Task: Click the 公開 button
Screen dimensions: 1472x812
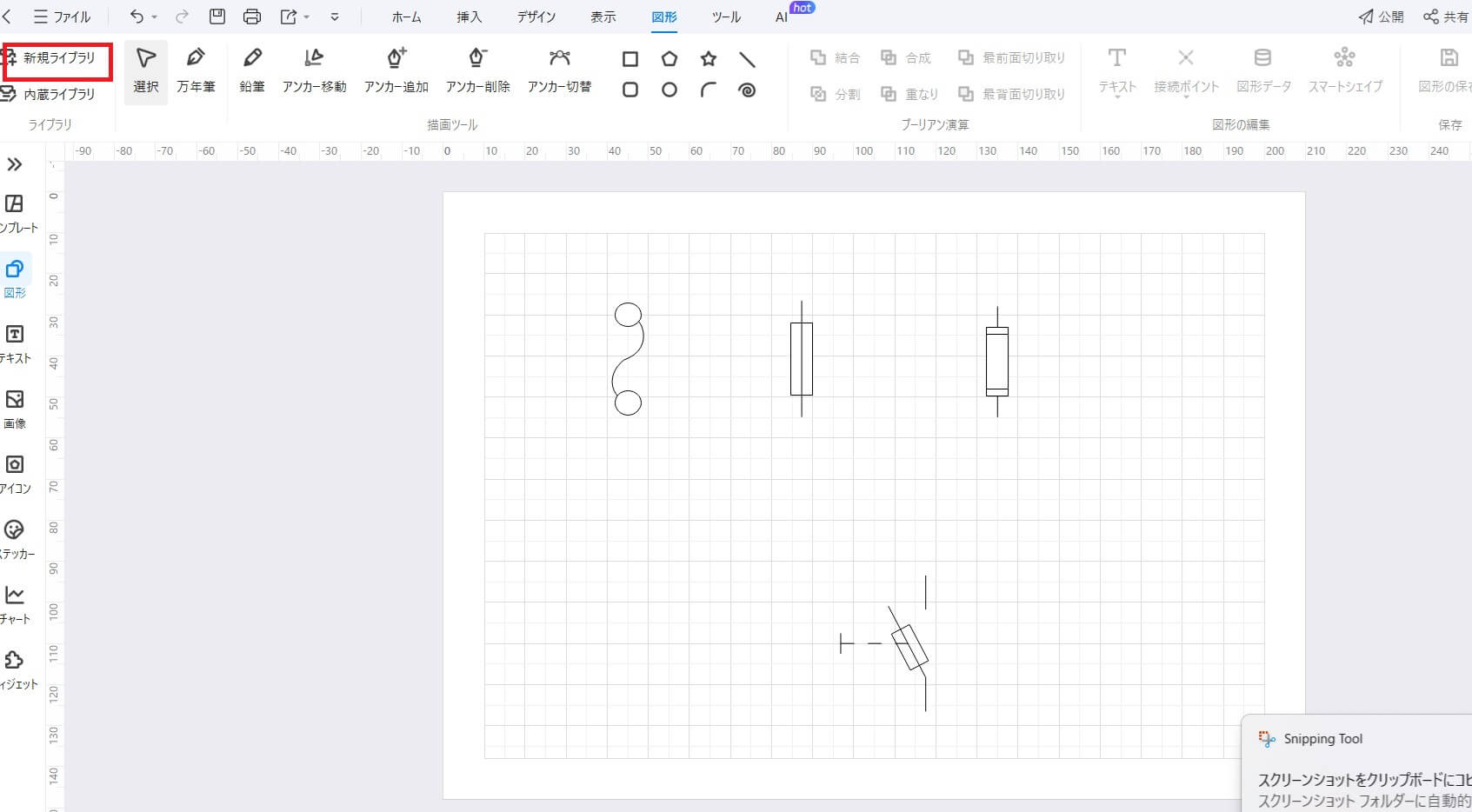Action: pyautogui.click(x=1382, y=17)
